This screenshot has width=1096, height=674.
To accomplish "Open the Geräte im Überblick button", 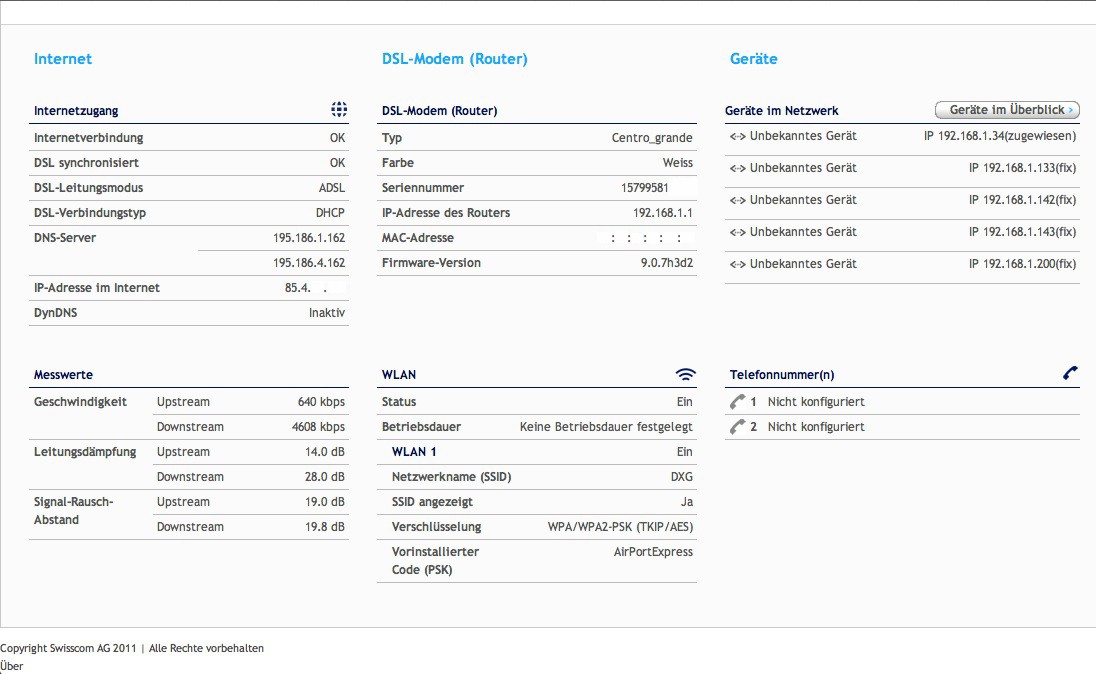I will pos(1007,110).
